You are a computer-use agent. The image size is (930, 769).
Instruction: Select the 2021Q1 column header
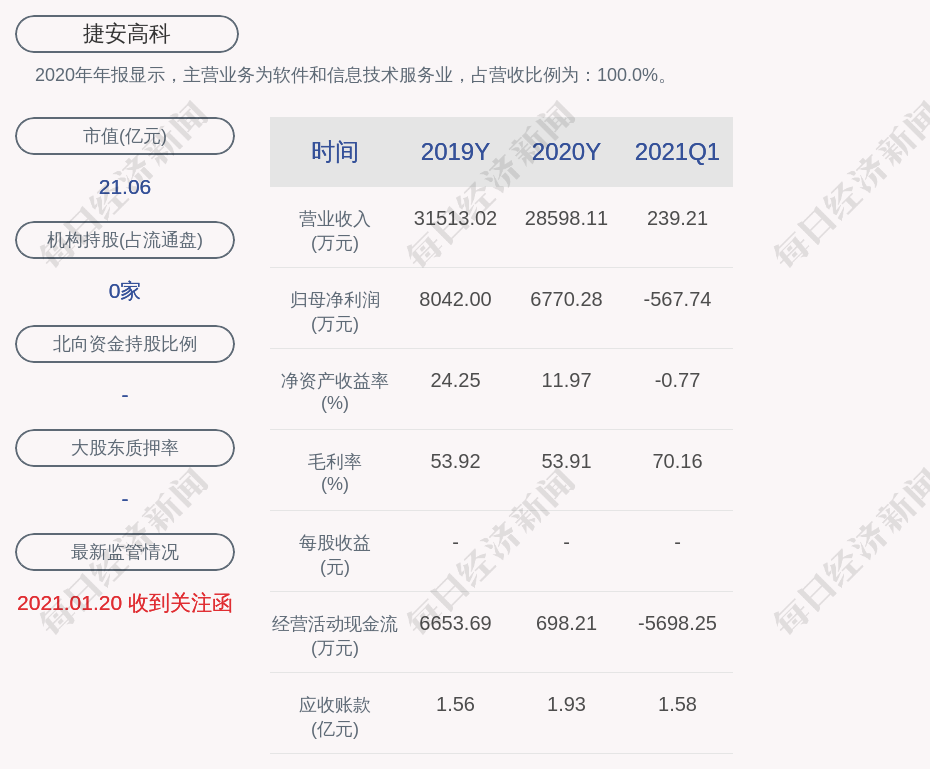coord(677,152)
